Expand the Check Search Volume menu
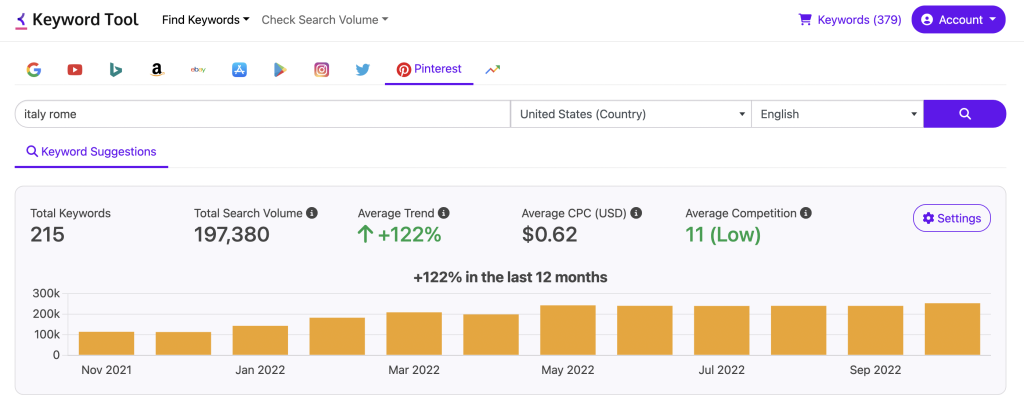 [x=325, y=20]
